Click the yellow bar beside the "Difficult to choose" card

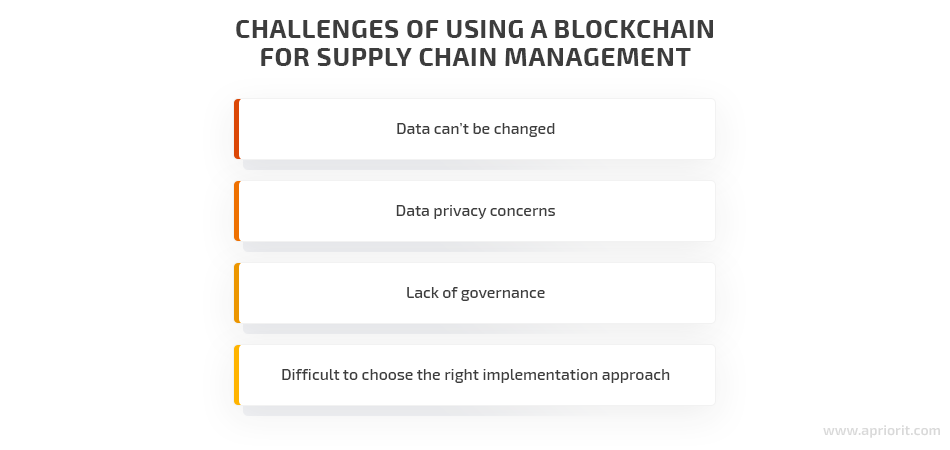pyautogui.click(x=237, y=375)
